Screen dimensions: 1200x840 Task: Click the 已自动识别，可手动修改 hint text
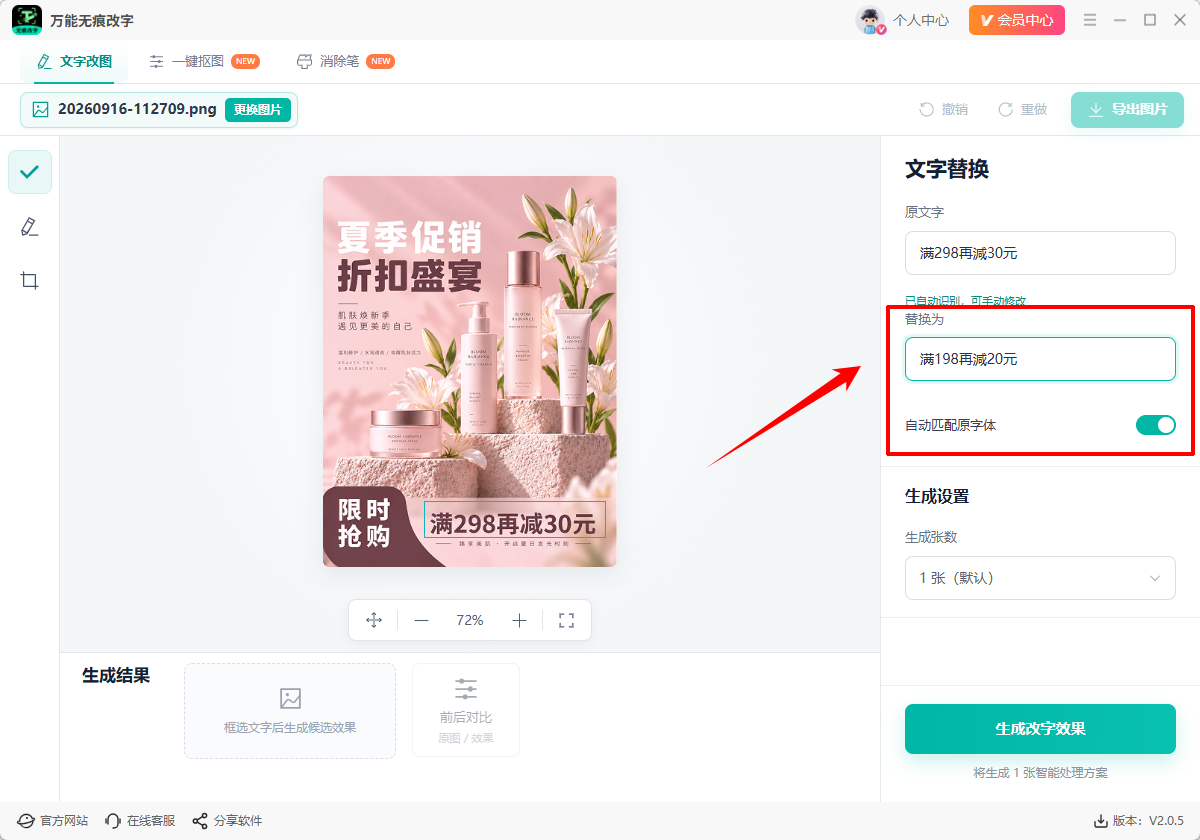click(965, 301)
